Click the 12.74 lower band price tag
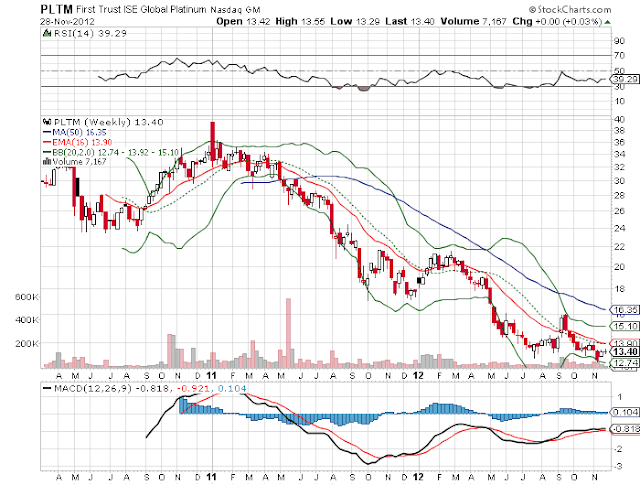 pyautogui.click(x=625, y=363)
